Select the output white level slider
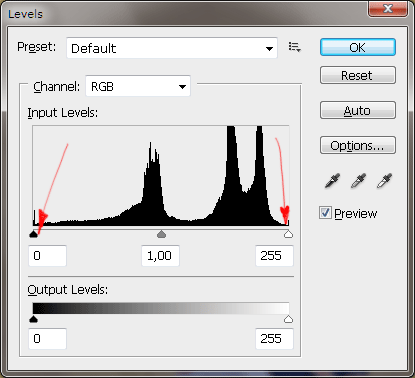The height and width of the screenshot is (378, 415). coord(288,319)
